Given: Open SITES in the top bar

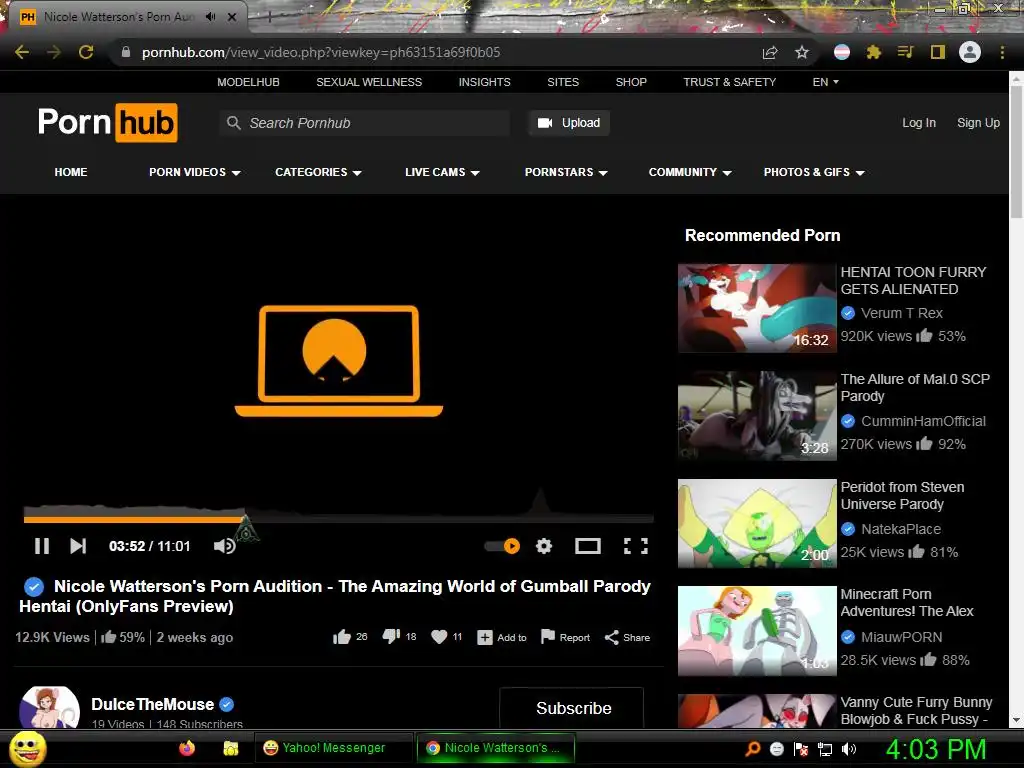Looking at the screenshot, I should pos(563,82).
